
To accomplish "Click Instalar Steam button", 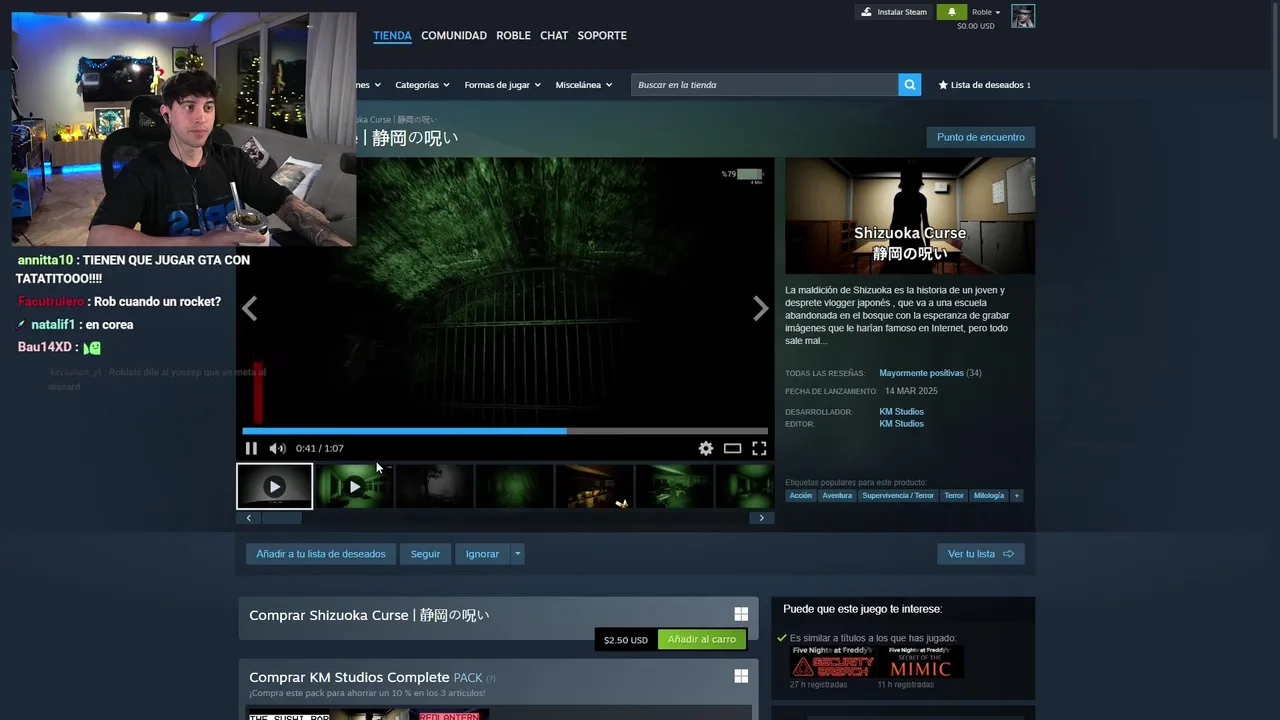I will pos(894,12).
